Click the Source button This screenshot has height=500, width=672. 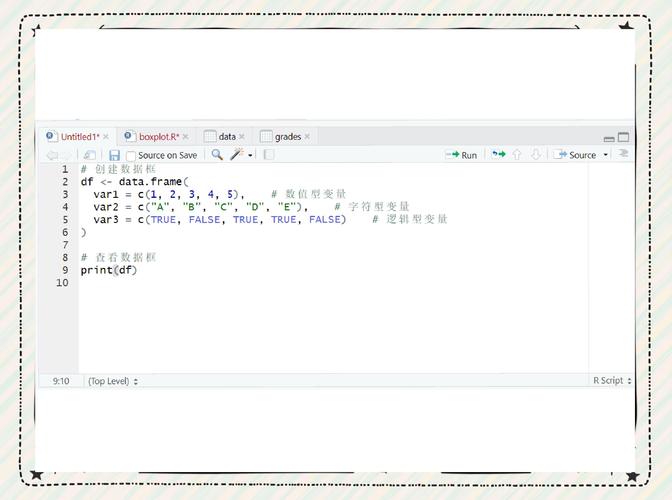pos(576,155)
